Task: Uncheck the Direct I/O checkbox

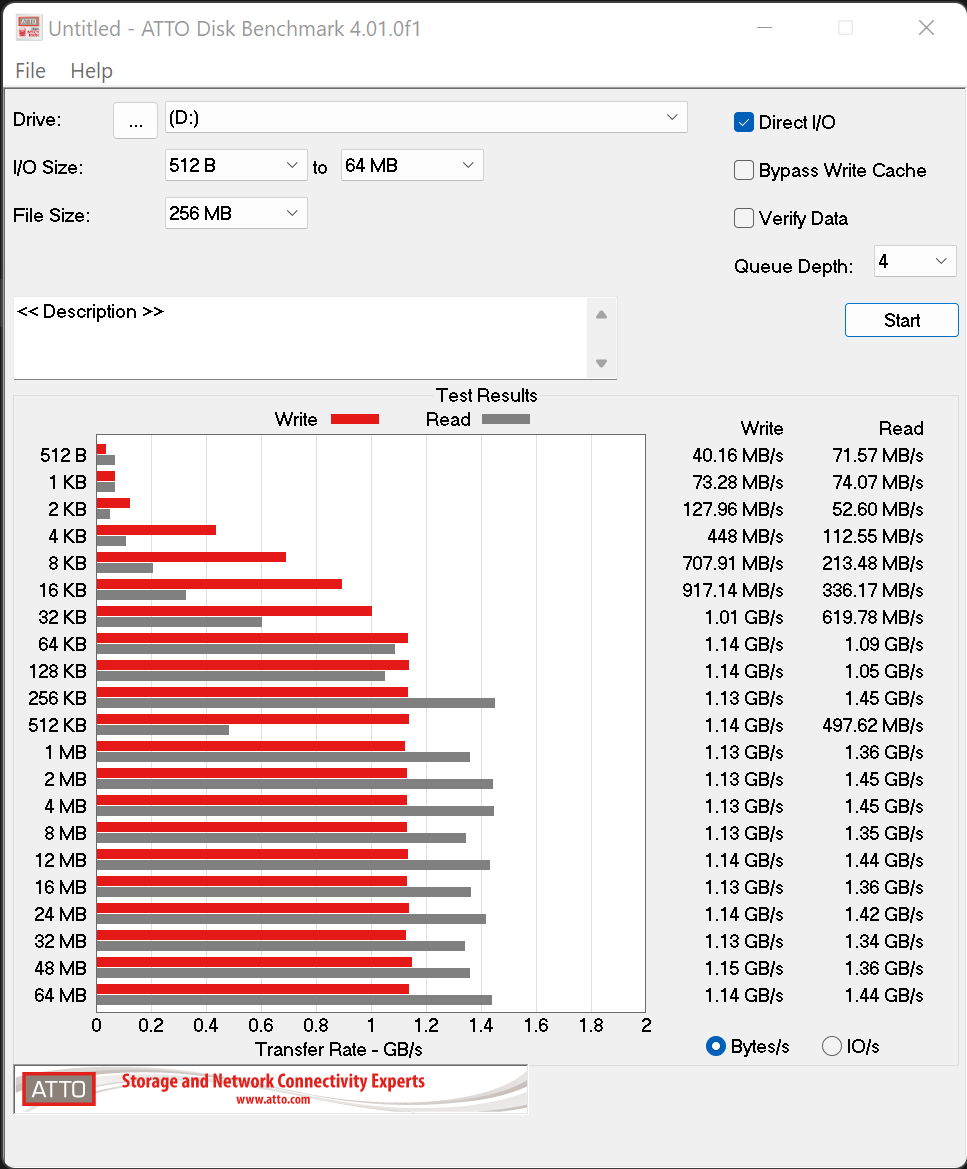Action: (744, 122)
